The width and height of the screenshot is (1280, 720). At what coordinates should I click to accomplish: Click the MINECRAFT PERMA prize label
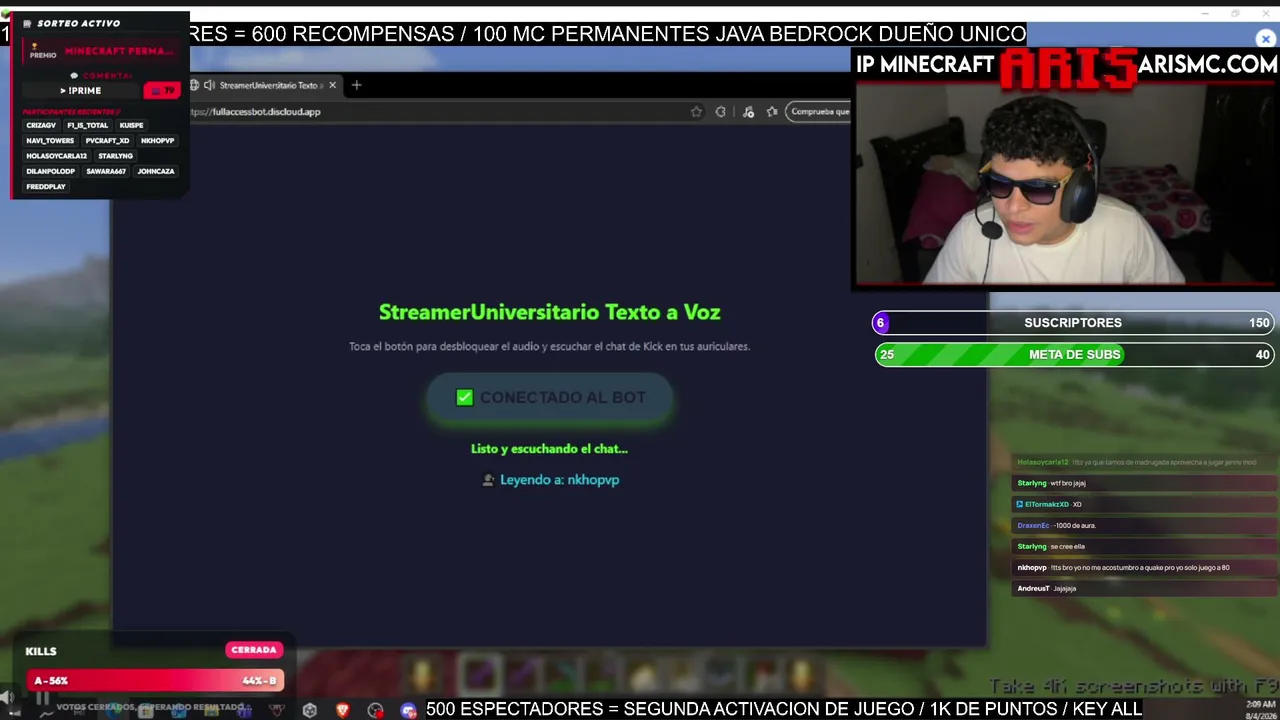pos(119,51)
